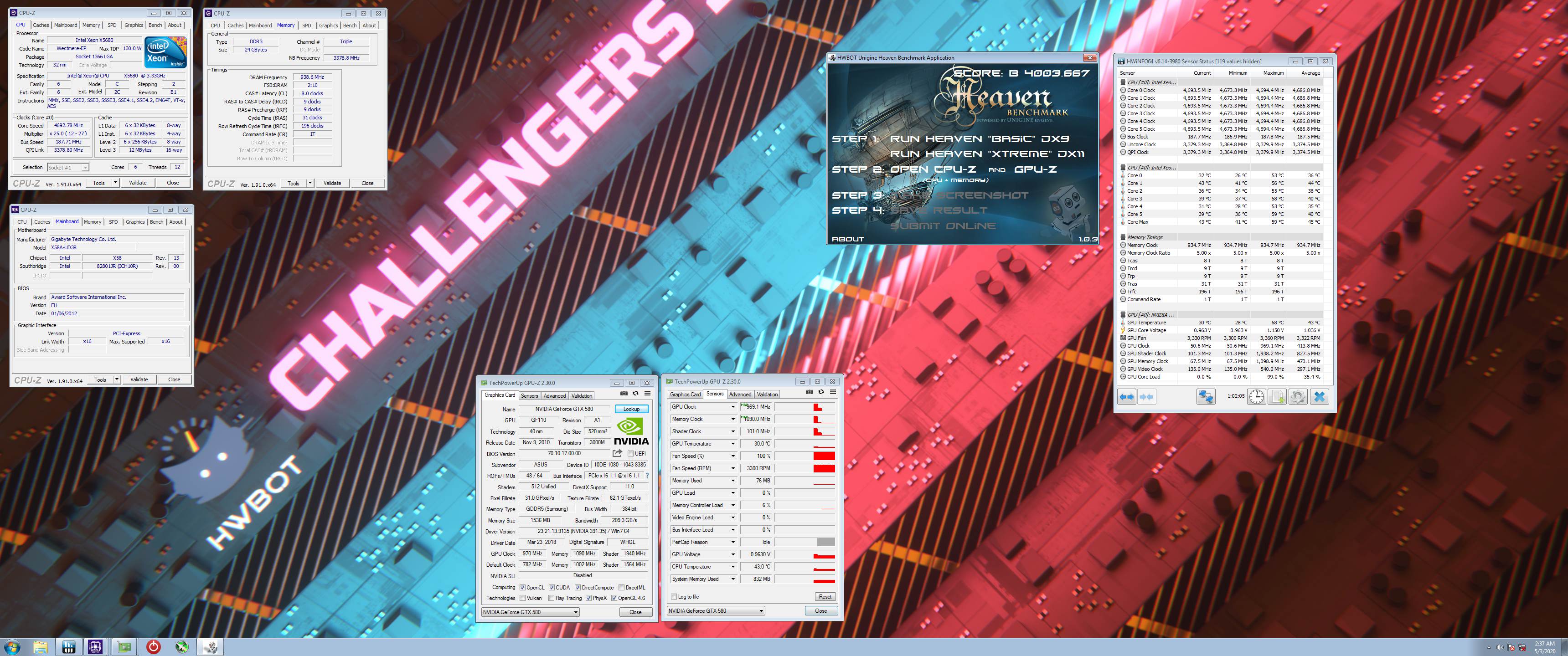1568x656 pixels.
Task: Take screenshot in GPU-Z Sensors window camera icon
Action: tap(810, 393)
